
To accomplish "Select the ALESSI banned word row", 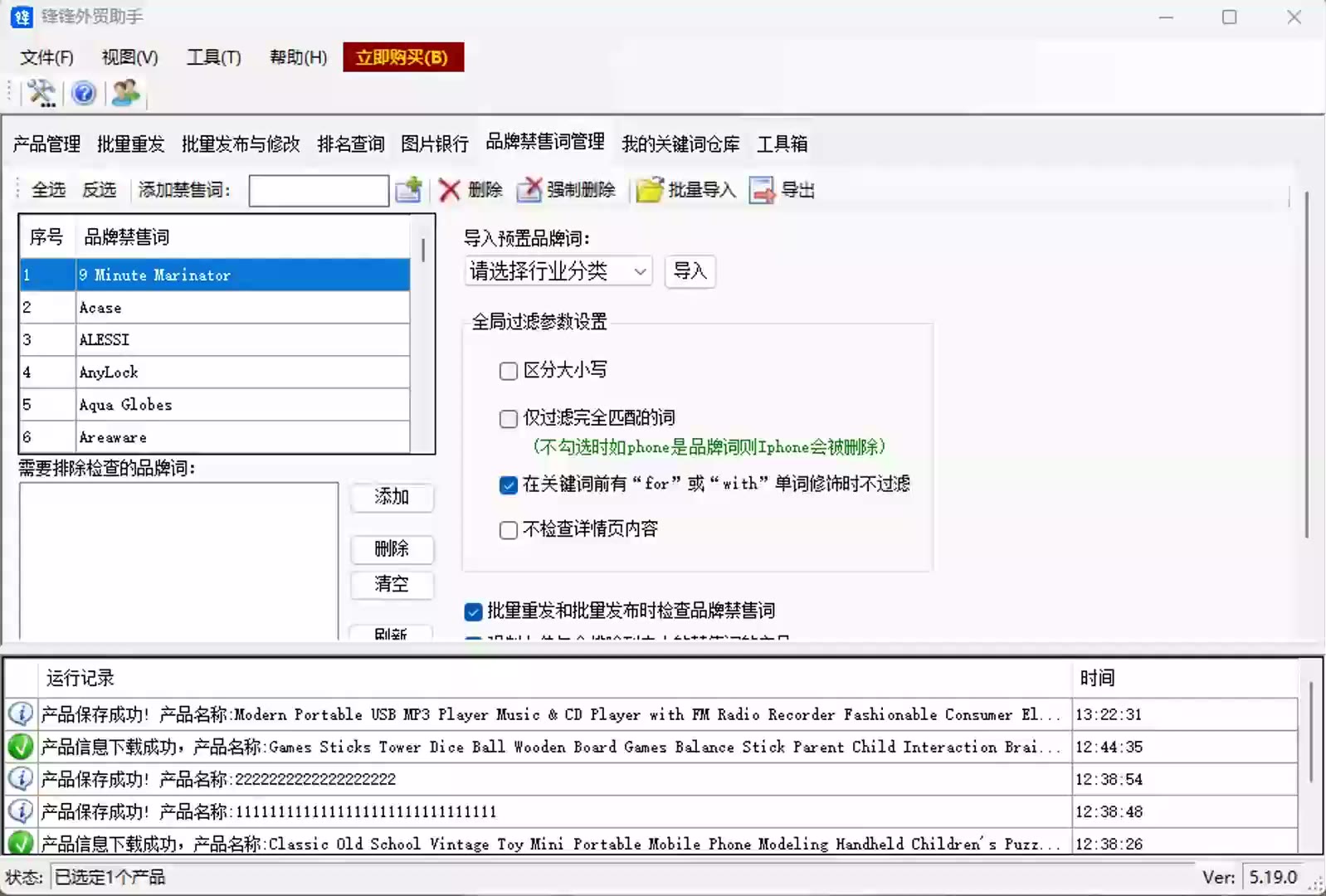I will [215, 340].
